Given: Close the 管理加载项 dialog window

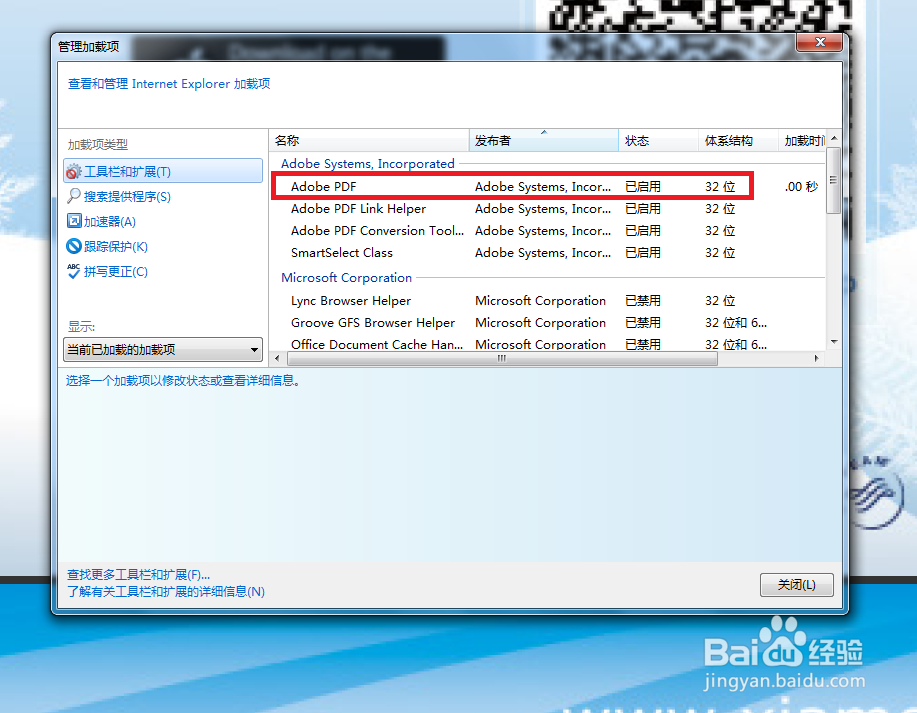Looking at the screenshot, I should point(820,42).
